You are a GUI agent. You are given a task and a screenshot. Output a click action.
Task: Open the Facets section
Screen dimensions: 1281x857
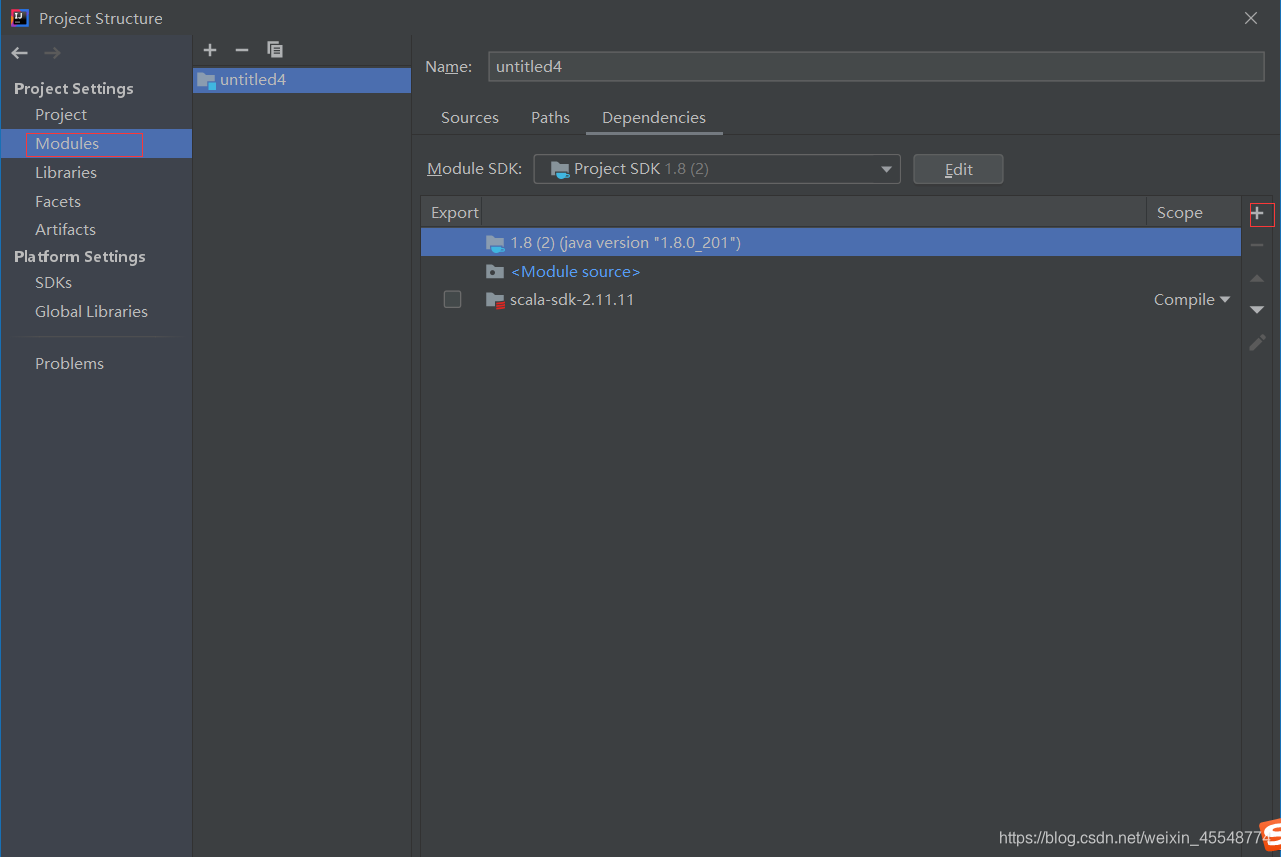tap(58, 202)
